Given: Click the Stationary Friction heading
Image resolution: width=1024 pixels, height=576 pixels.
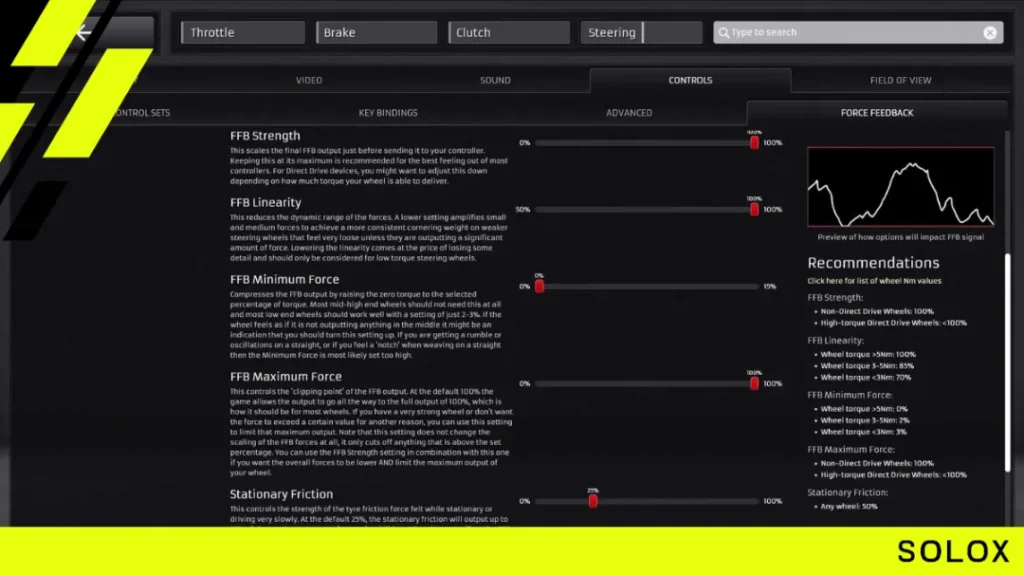Looking at the screenshot, I should [281, 494].
